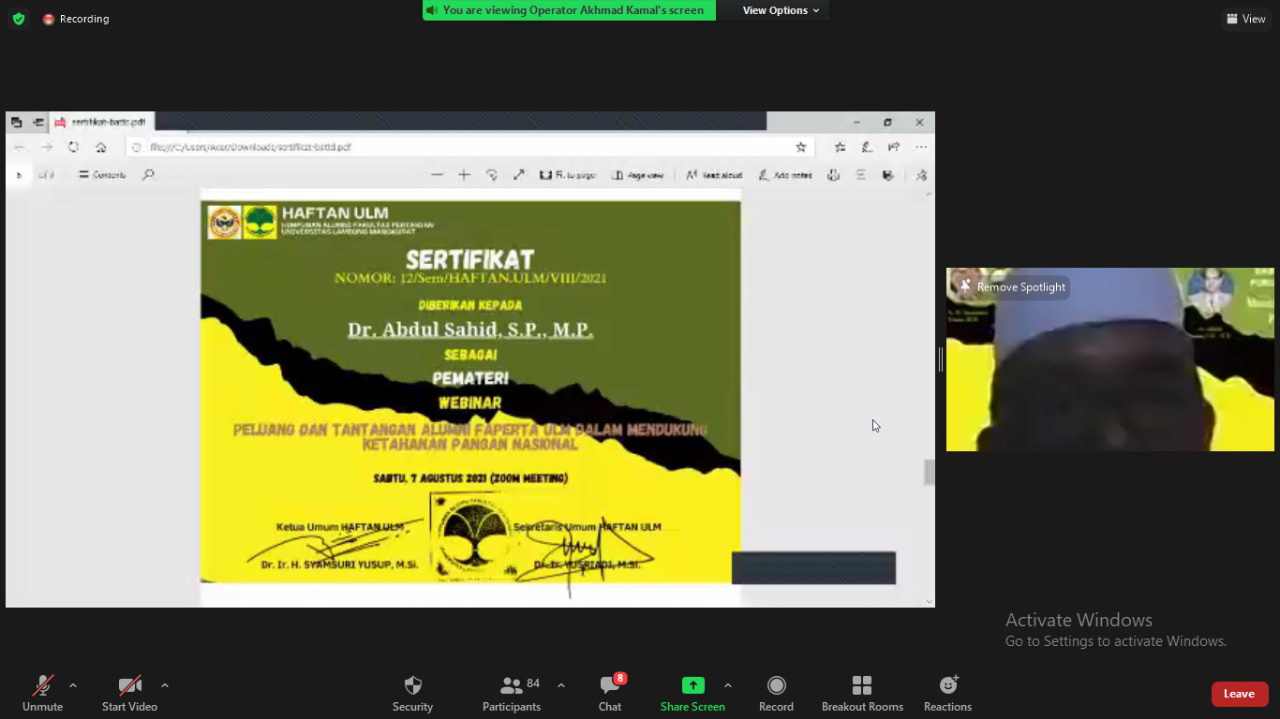The height and width of the screenshot is (719, 1280).
Task: Click the browser tab actions icon at far left
Action: tap(16, 122)
